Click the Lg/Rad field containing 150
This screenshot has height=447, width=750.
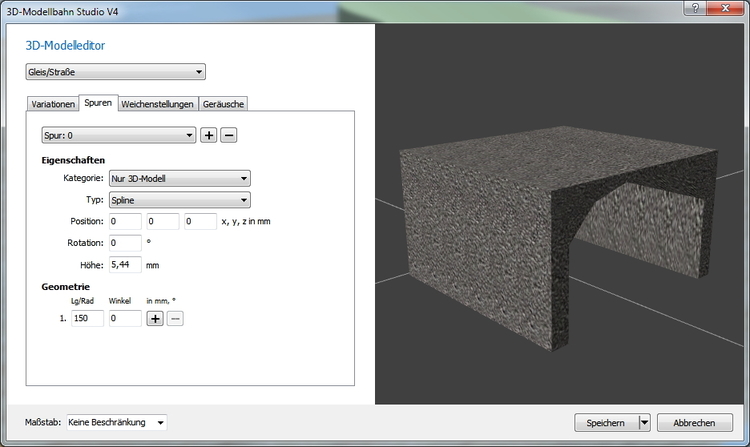(x=87, y=319)
